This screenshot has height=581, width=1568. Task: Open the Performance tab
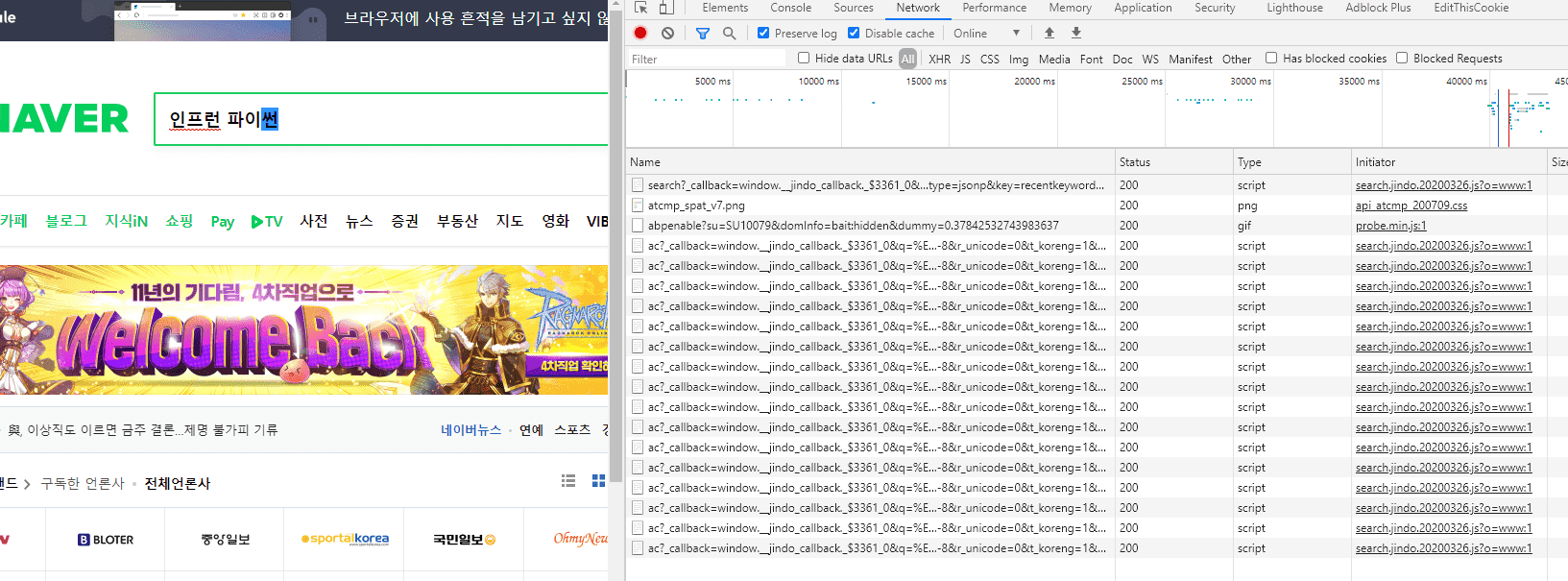[995, 8]
